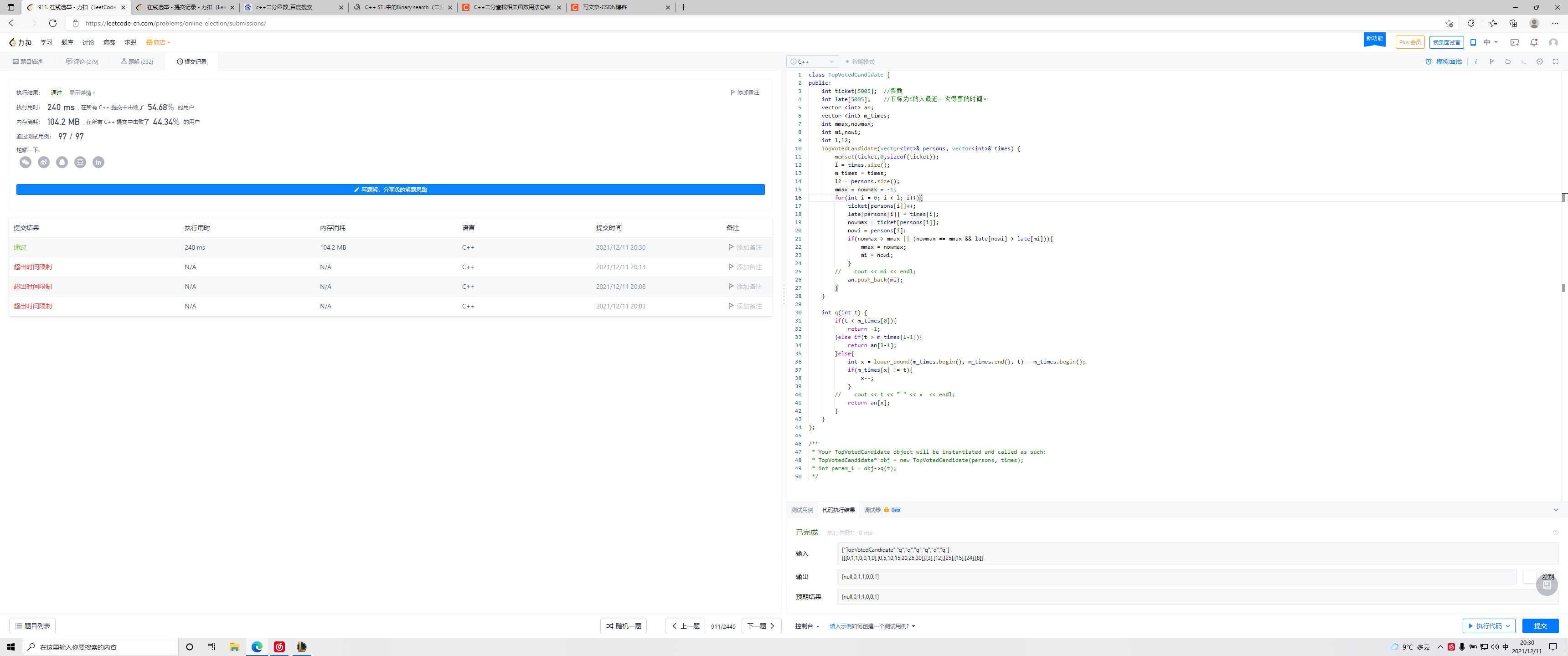
Task: Collapse the execution result panel chevron
Action: tap(1555, 510)
